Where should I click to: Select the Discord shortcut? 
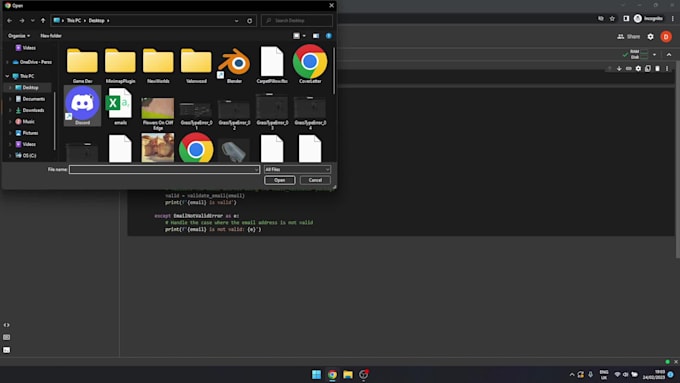coord(82,106)
